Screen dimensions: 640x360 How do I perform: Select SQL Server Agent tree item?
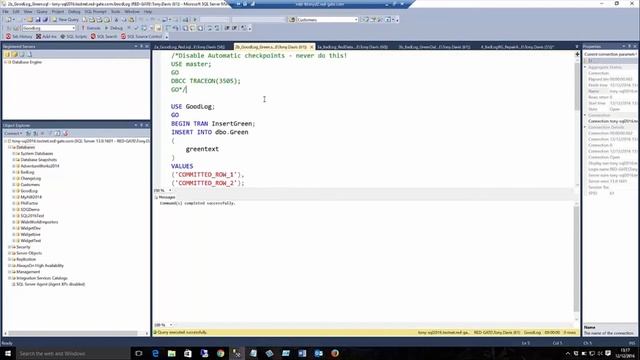(x=50, y=284)
